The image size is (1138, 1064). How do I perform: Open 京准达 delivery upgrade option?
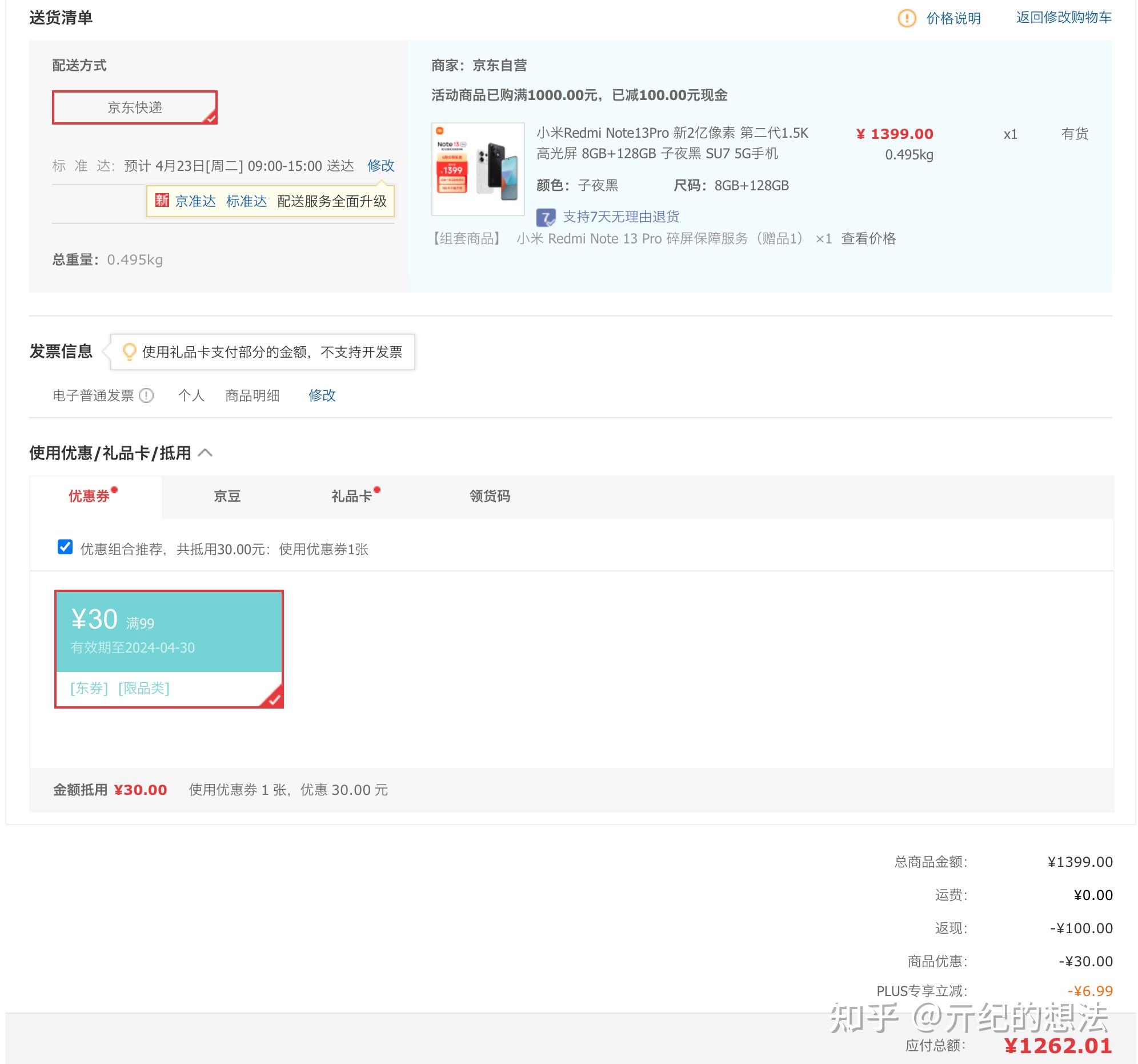tap(195, 201)
